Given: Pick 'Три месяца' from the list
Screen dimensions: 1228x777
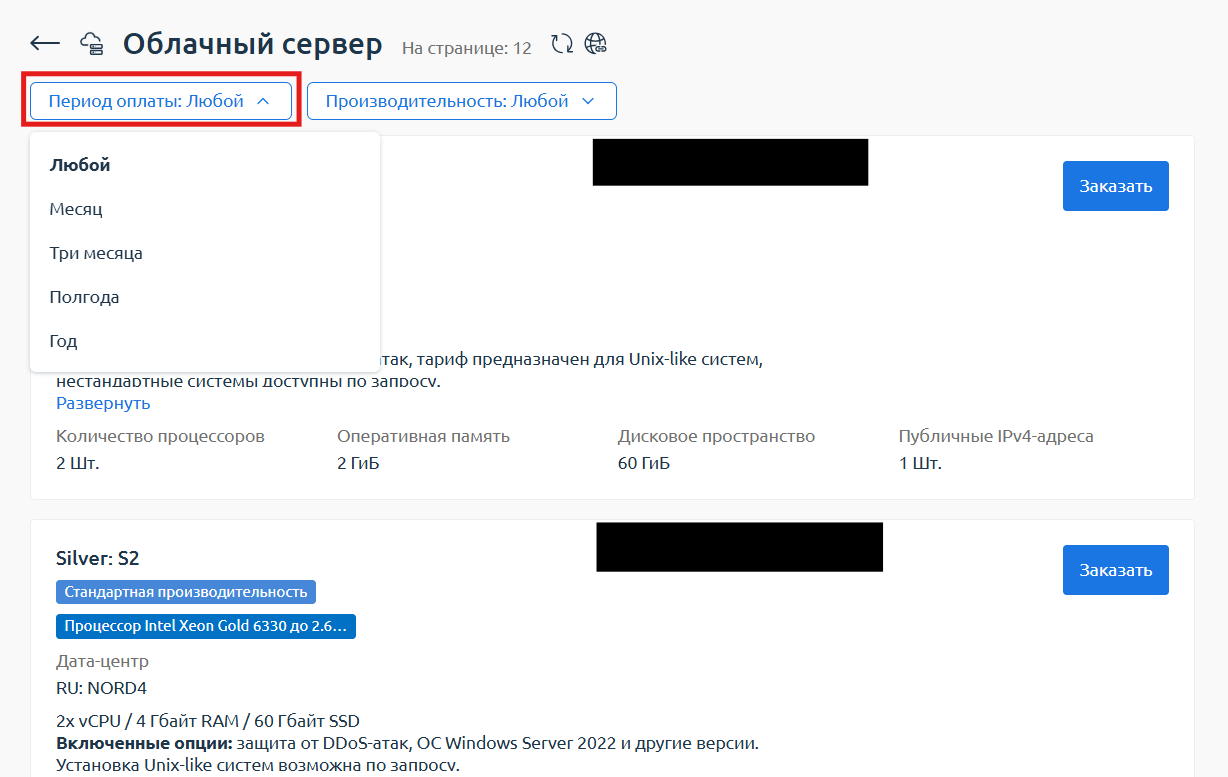Looking at the screenshot, I should (96, 253).
